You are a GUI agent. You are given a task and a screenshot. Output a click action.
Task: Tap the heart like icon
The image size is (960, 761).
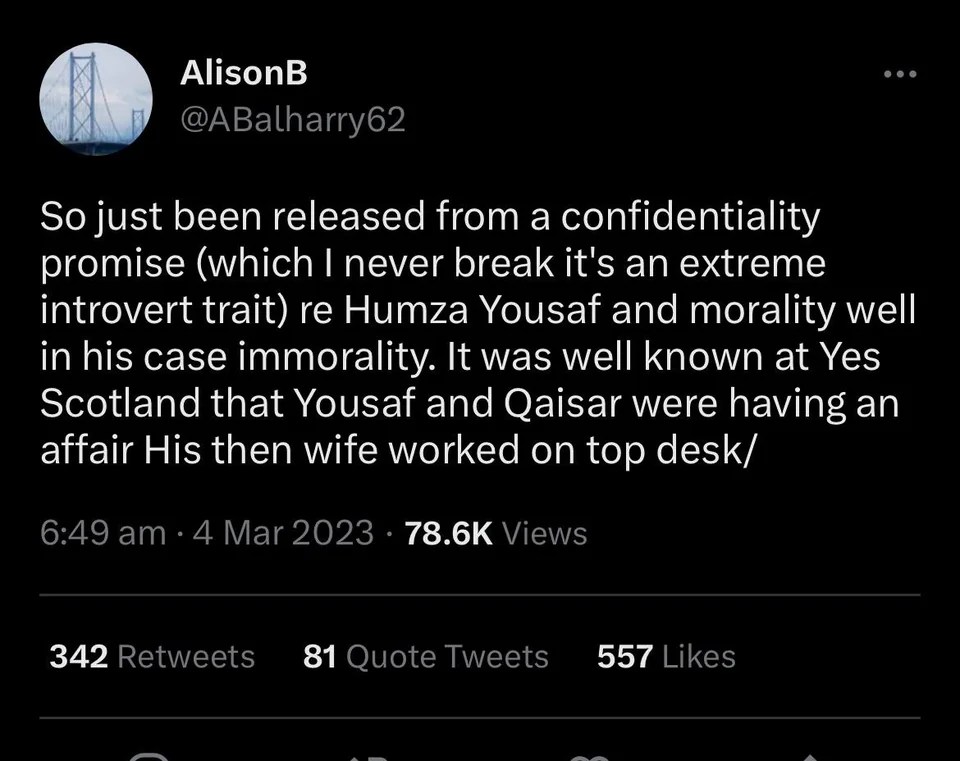click(588, 756)
